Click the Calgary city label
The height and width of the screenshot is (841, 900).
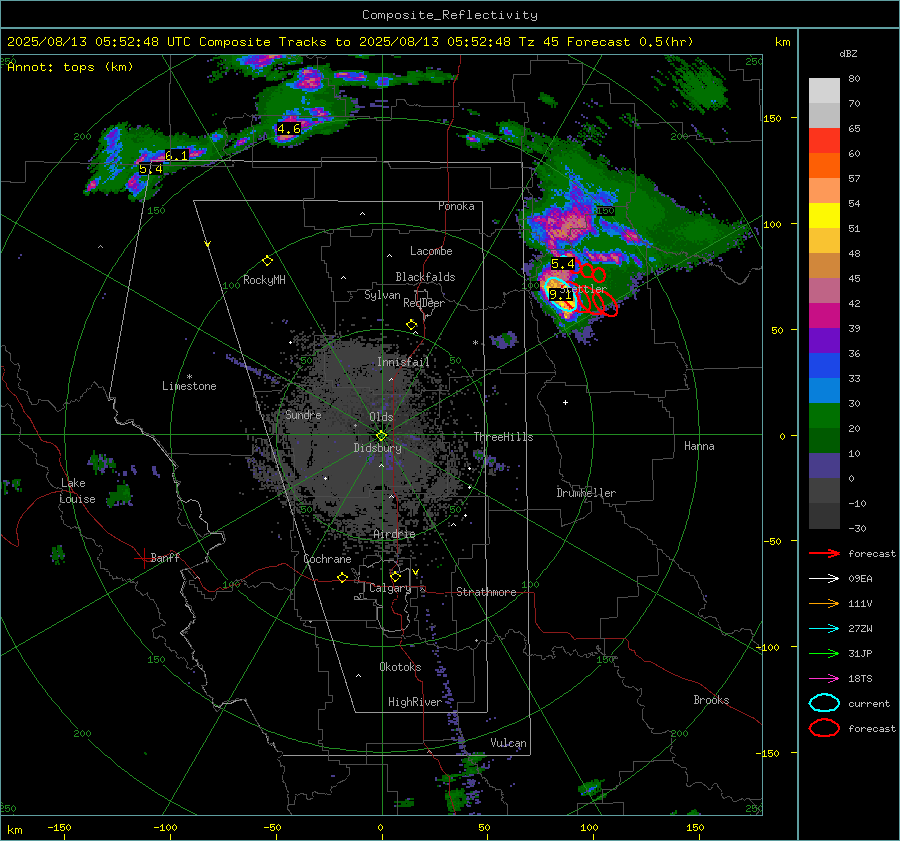point(390,588)
